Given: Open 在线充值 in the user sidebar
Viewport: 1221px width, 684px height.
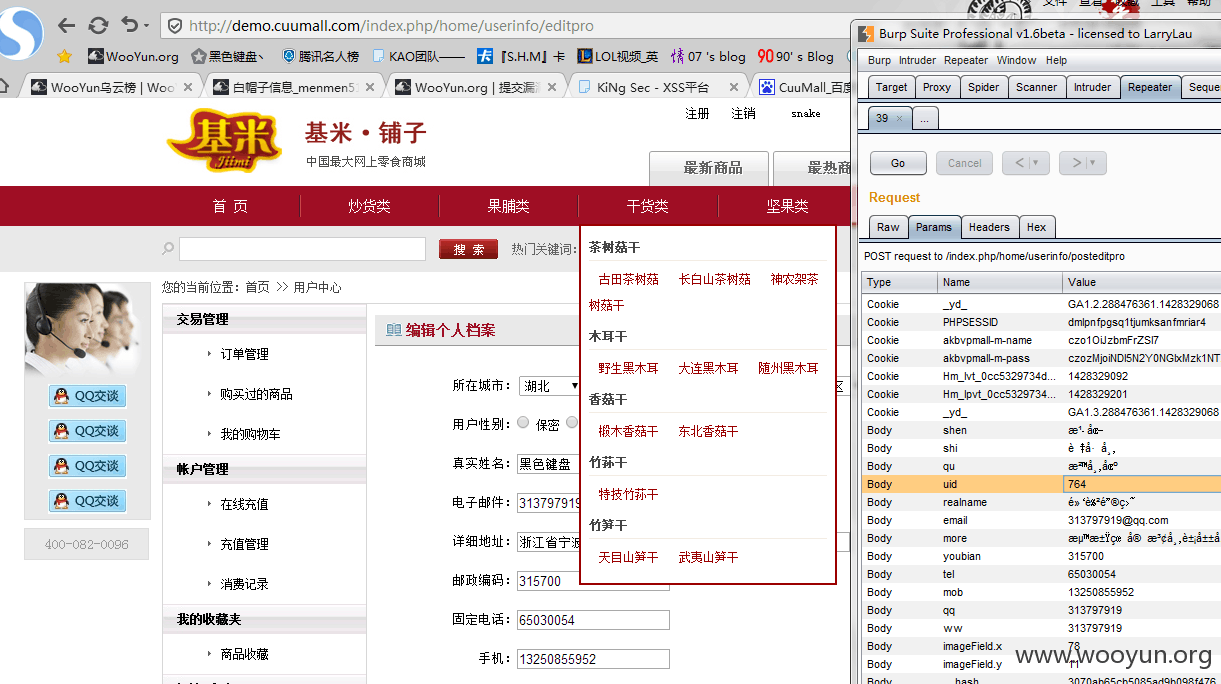Looking at the screenshot, I should click(x=244, y=504).
